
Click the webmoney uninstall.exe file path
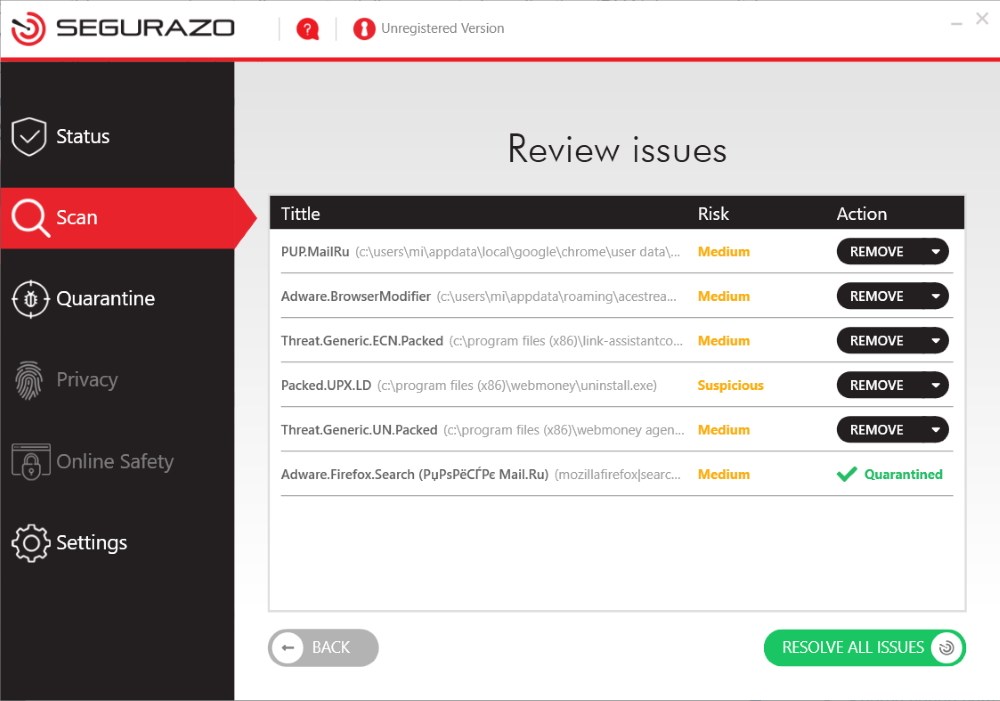point(517,385)
